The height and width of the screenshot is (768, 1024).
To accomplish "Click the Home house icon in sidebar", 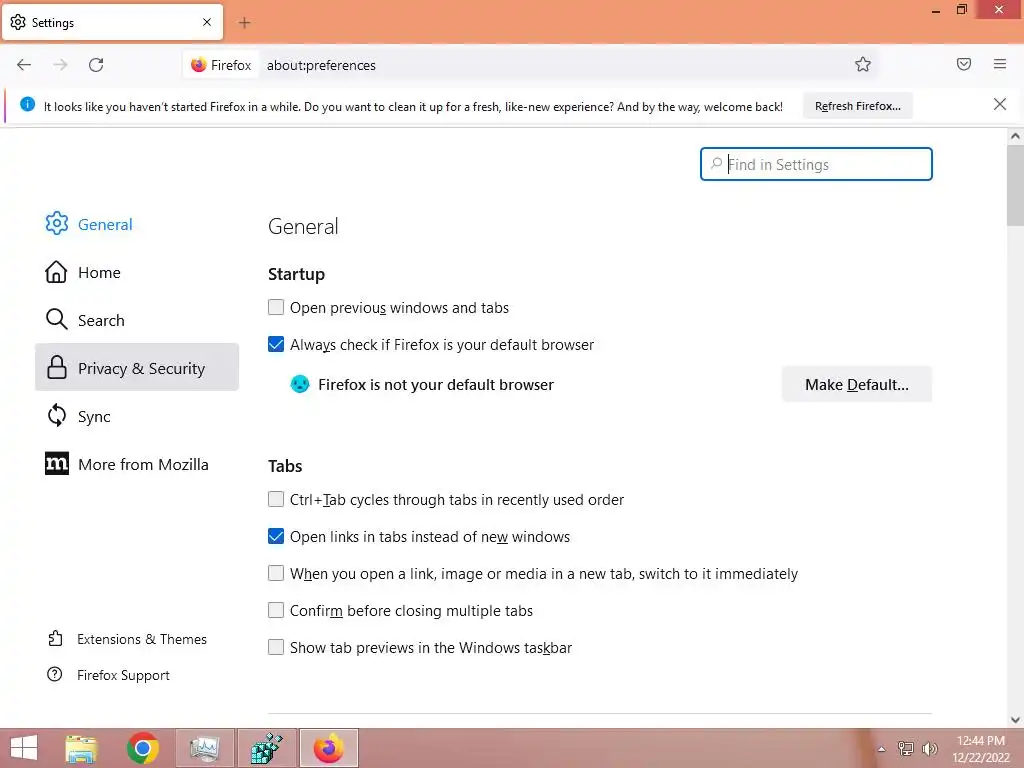I will click(x=56, y=272).
